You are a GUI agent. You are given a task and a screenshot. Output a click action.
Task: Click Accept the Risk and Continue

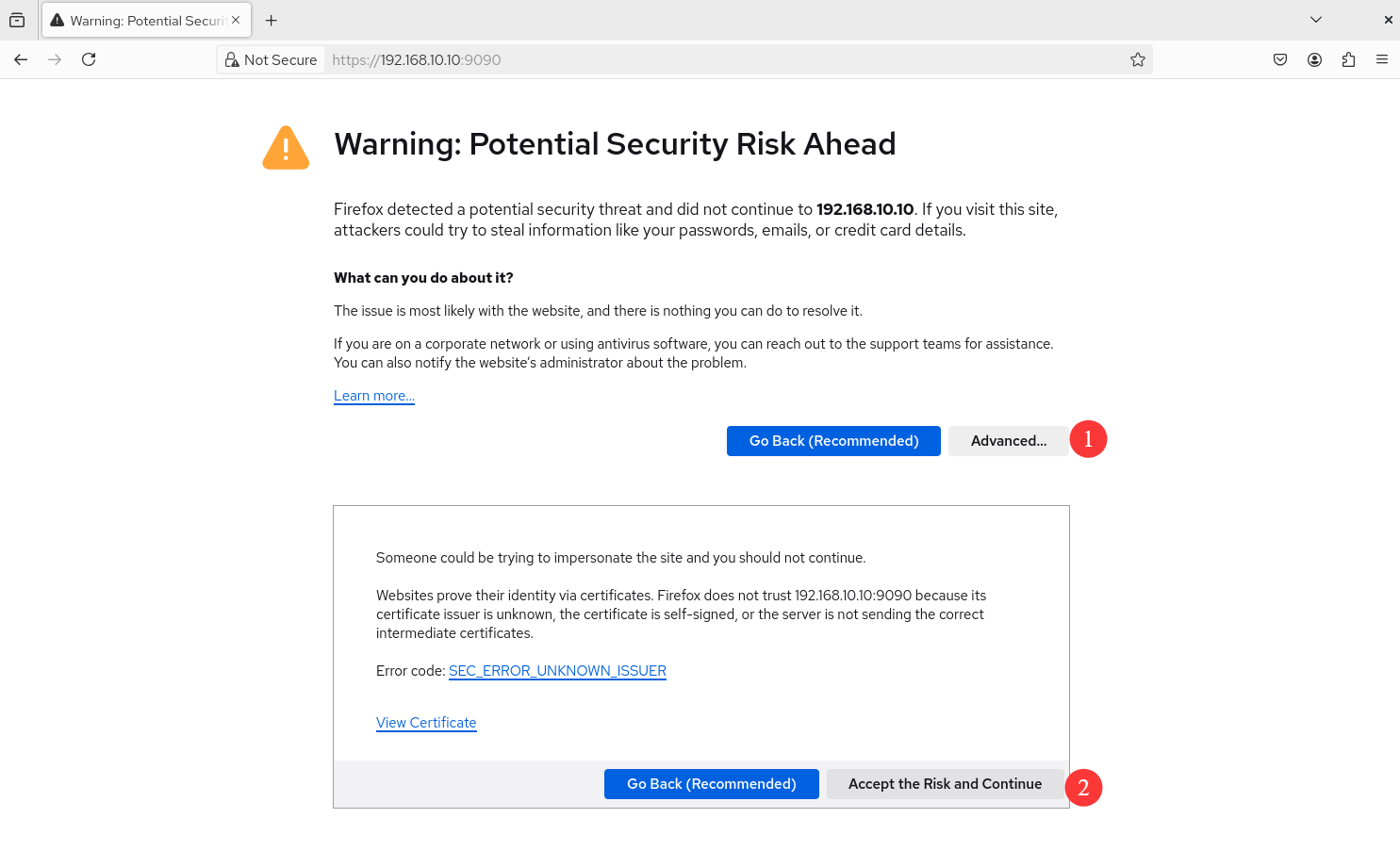coord(945,784)
